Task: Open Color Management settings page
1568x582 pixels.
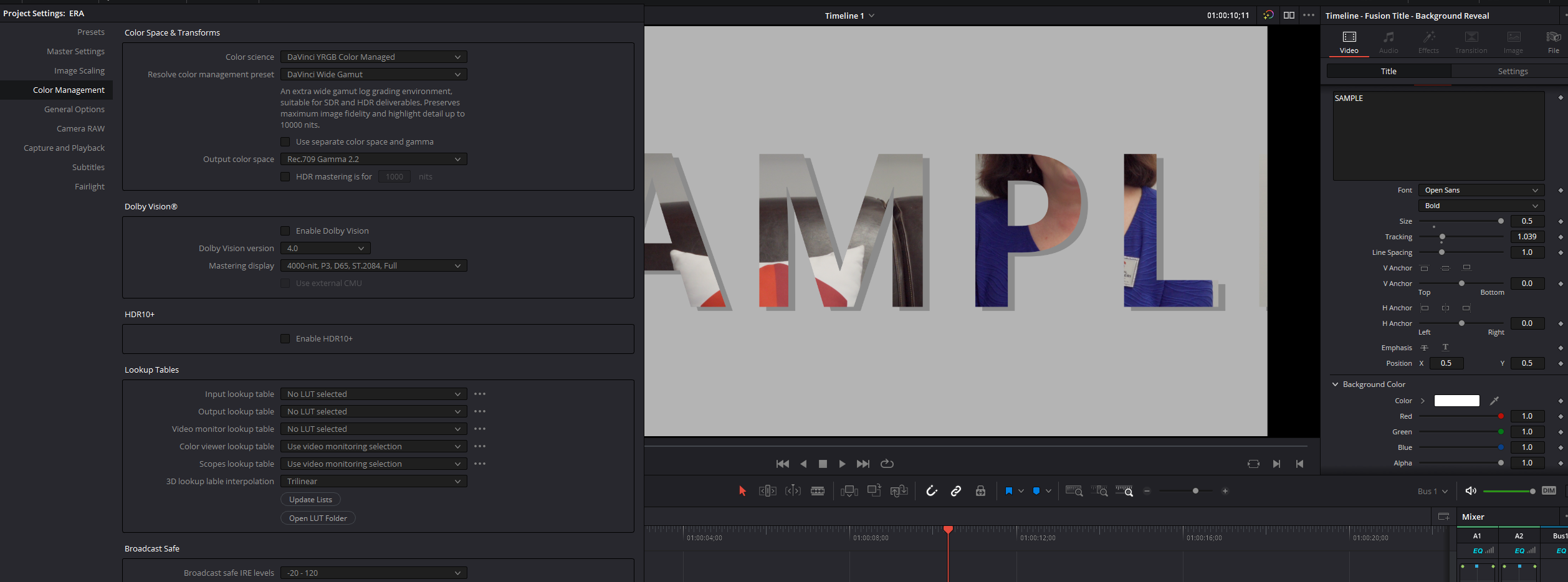Action: click(x=69, y=90)
